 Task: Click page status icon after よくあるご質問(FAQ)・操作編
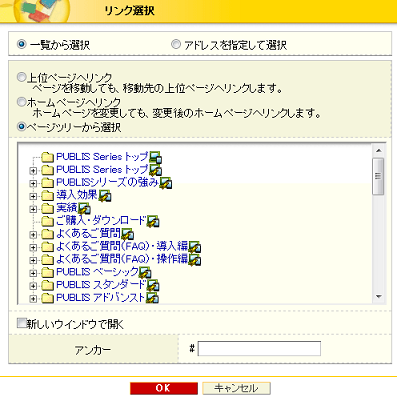[195, 260]
